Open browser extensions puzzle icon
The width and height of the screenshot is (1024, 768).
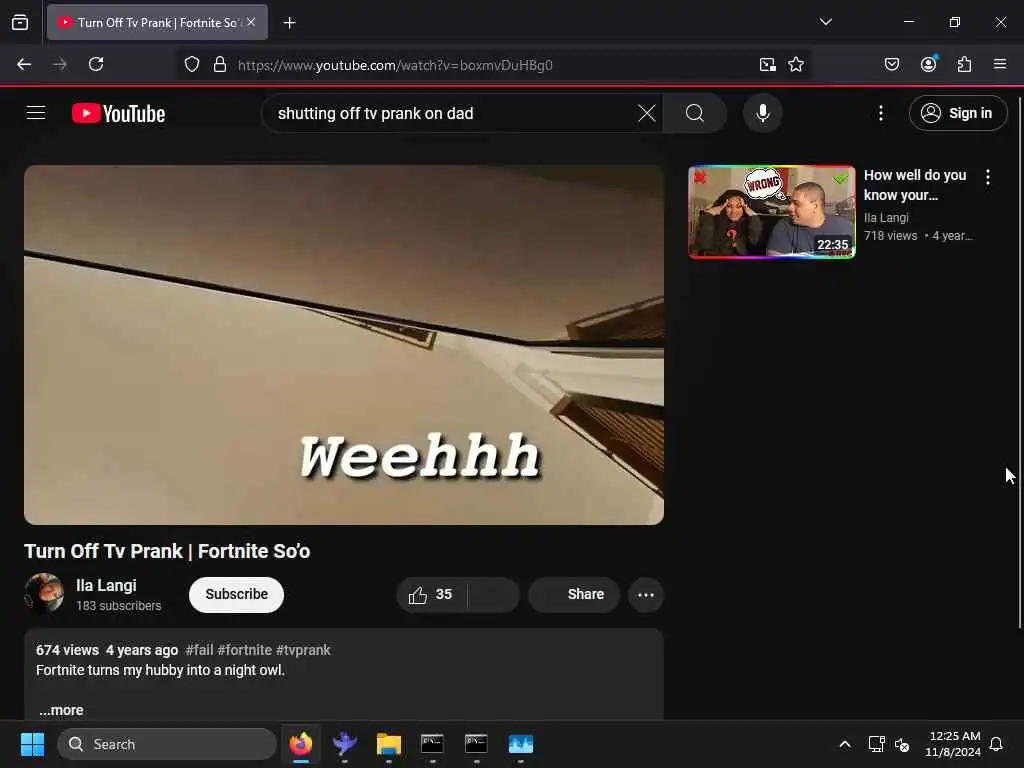[964, 64]
